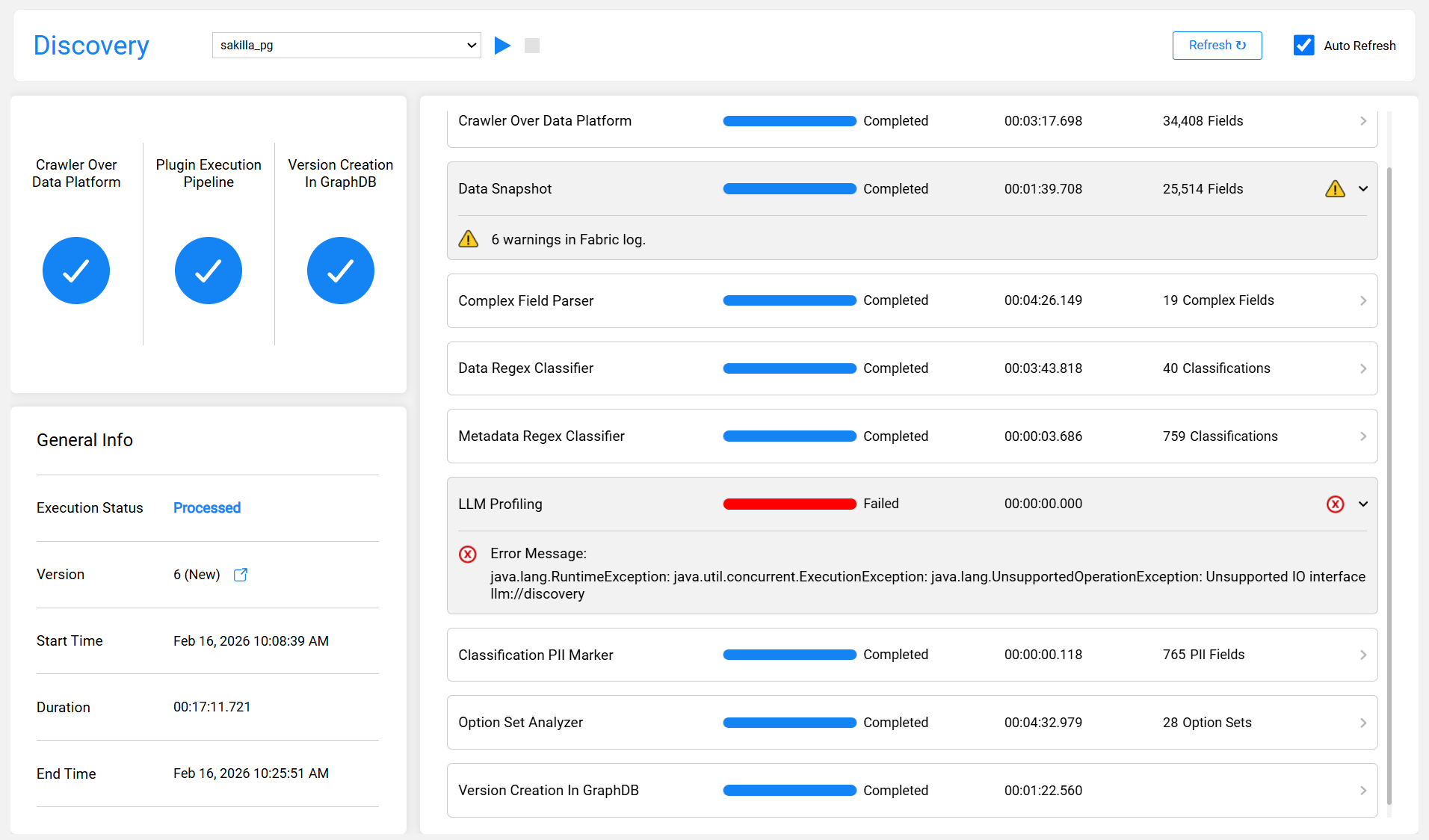This screenshot has height=840, width=1429.
Task: Click the error icon beside 'Error Message:'
Action: [468, 554]
